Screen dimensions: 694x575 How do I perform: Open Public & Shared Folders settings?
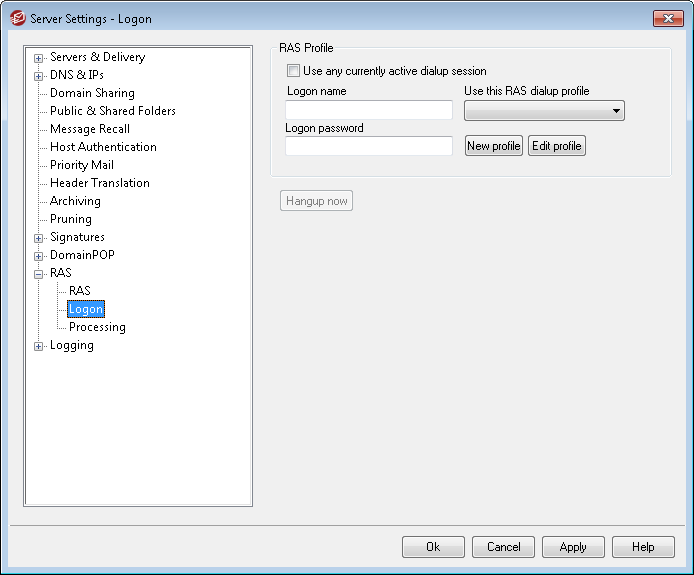(x=112, y=111)
